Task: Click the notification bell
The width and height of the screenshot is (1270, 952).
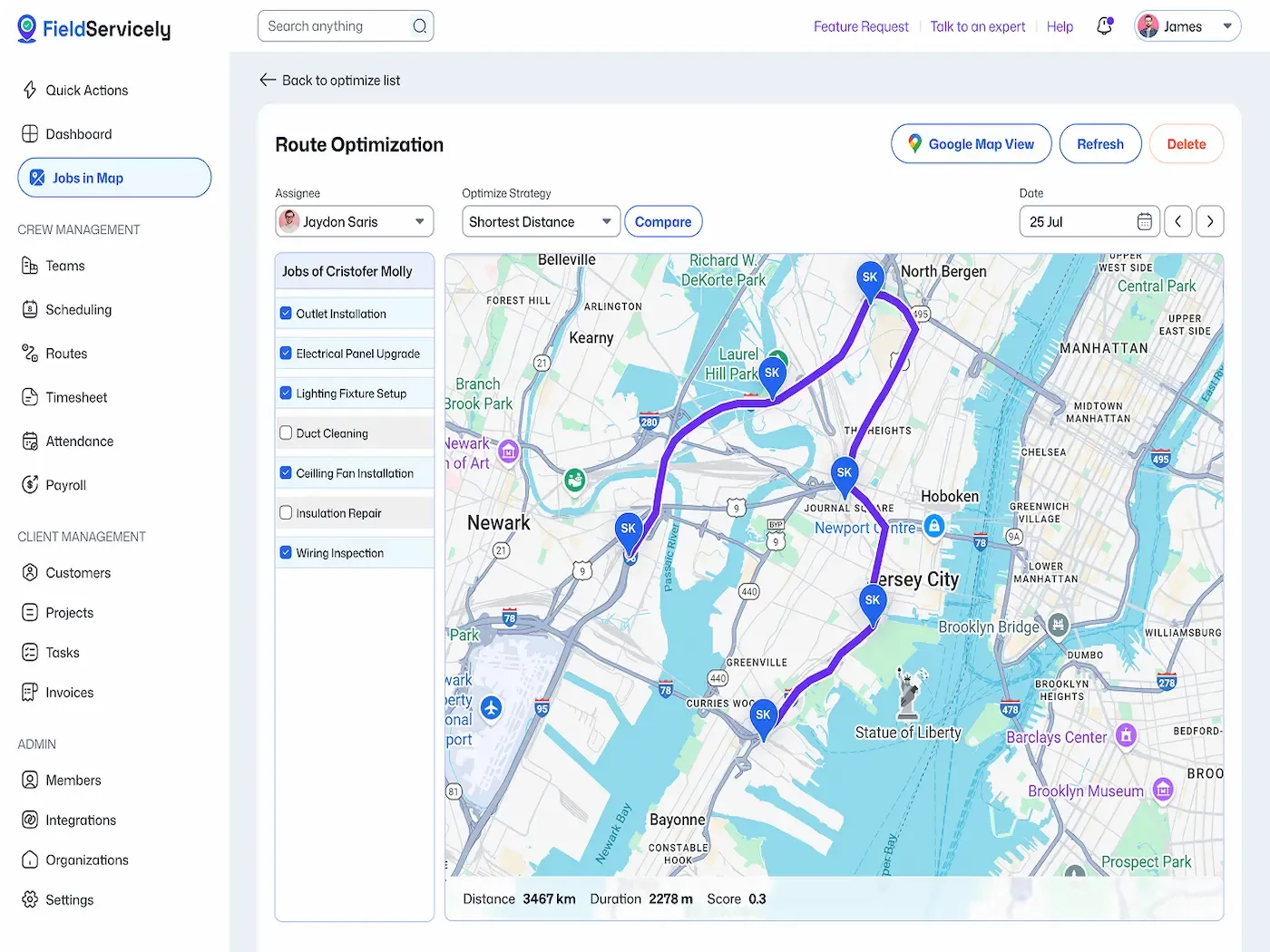Action: tap(1104, 26)
